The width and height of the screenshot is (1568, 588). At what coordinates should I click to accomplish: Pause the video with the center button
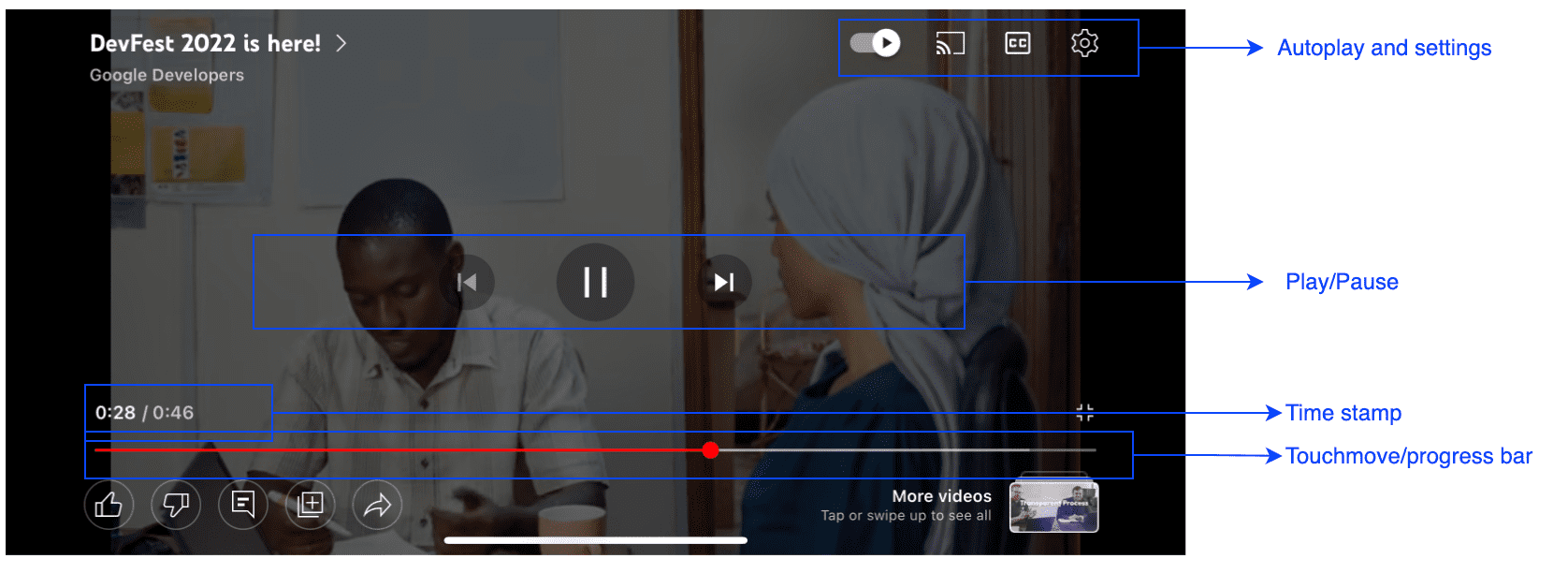click(x=595, y=282)
